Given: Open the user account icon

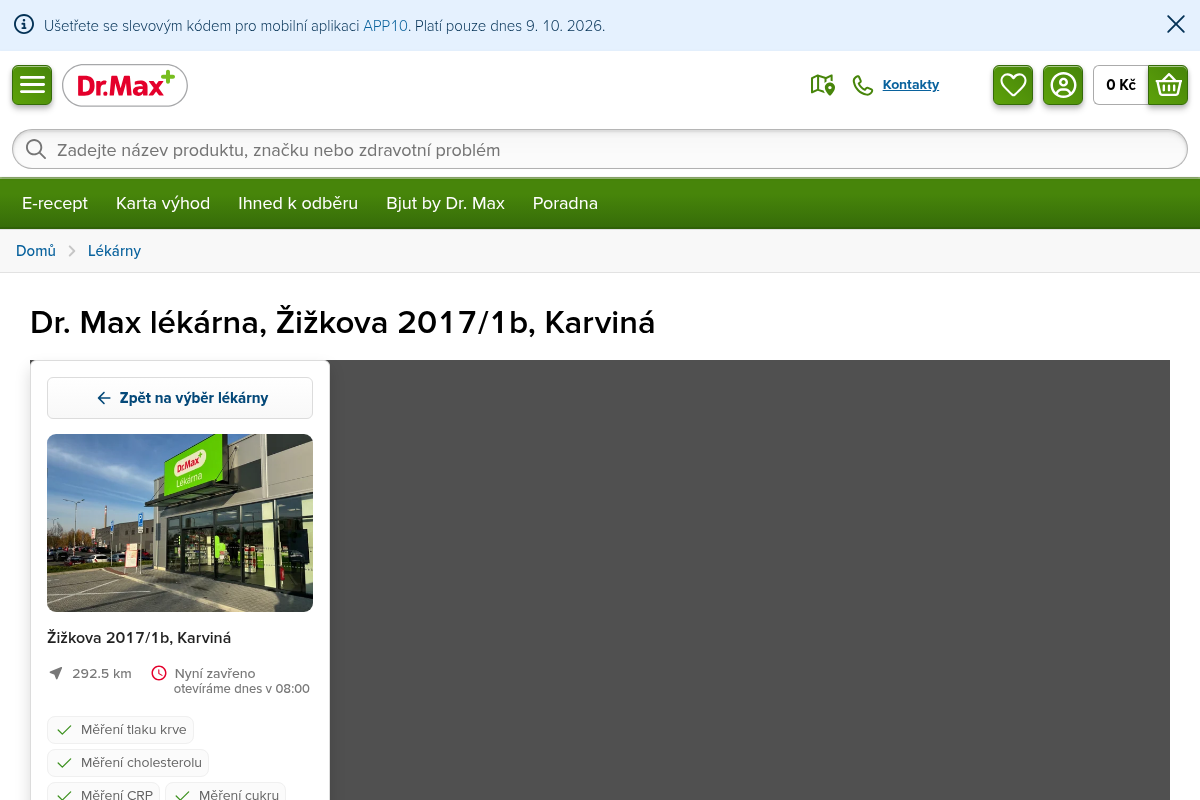Looking at the screenshot, I should [x=1063, y=85].
